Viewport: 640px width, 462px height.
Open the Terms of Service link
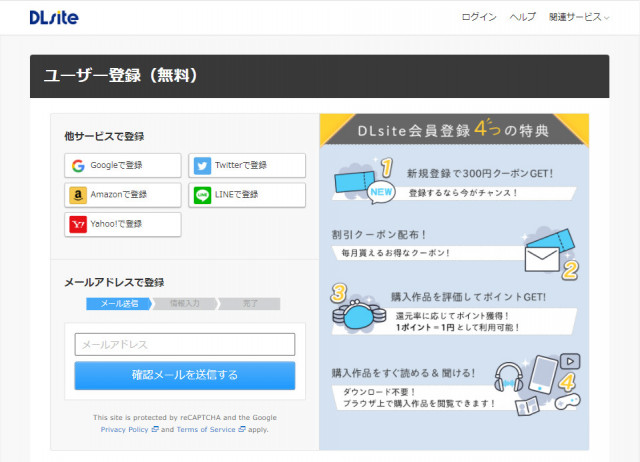pos(206,429)
